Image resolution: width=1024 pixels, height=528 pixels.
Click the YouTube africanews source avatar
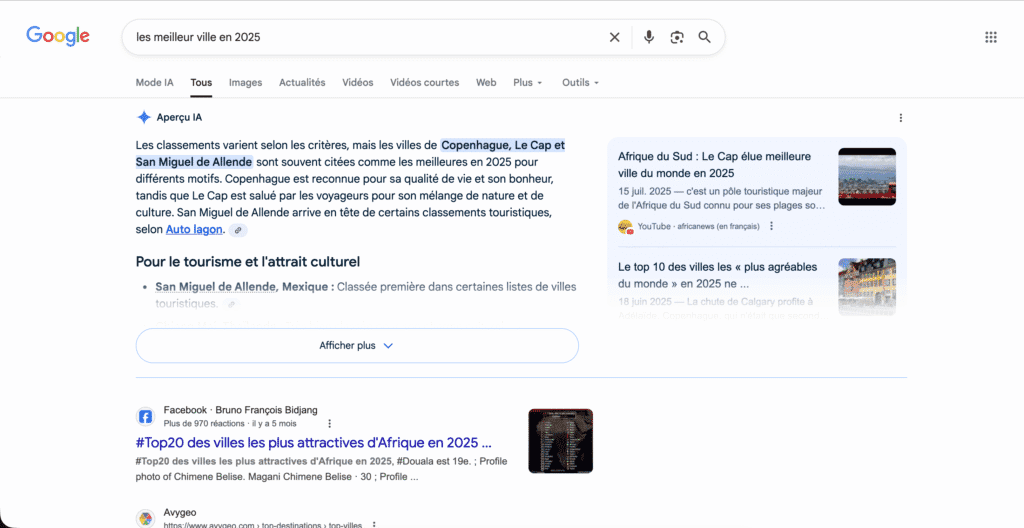click(x=625, y=226)
